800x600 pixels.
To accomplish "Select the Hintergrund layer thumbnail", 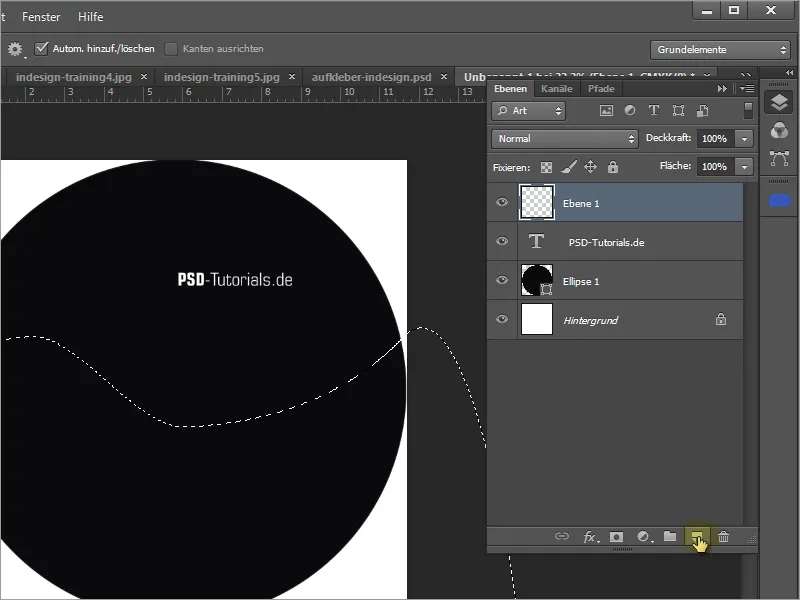I will (537, 319).
